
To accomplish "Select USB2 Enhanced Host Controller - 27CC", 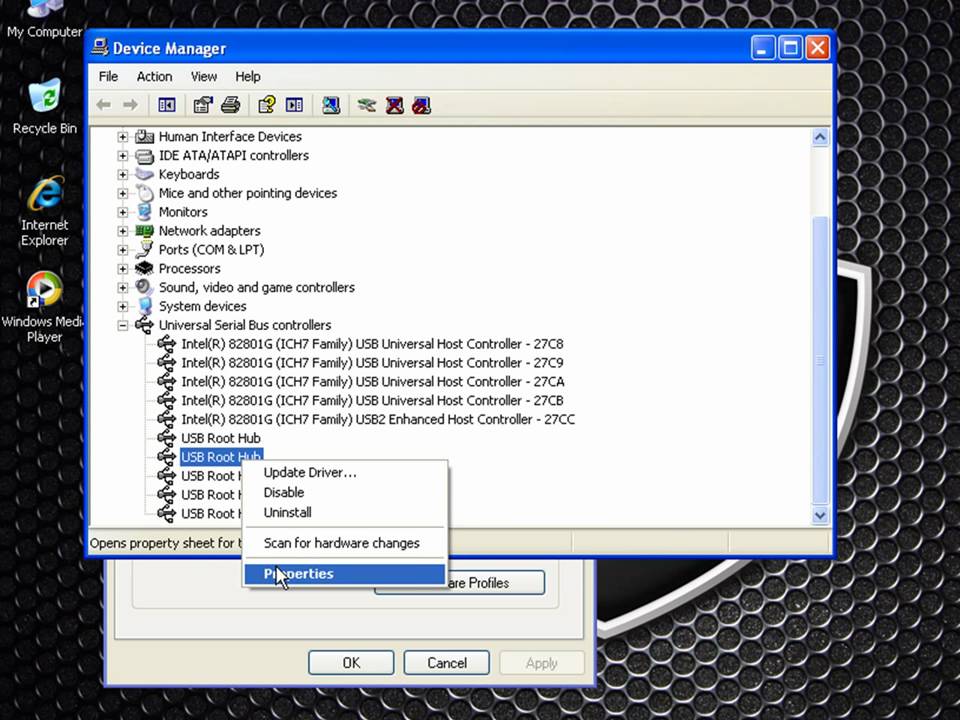I will [378, 419].
